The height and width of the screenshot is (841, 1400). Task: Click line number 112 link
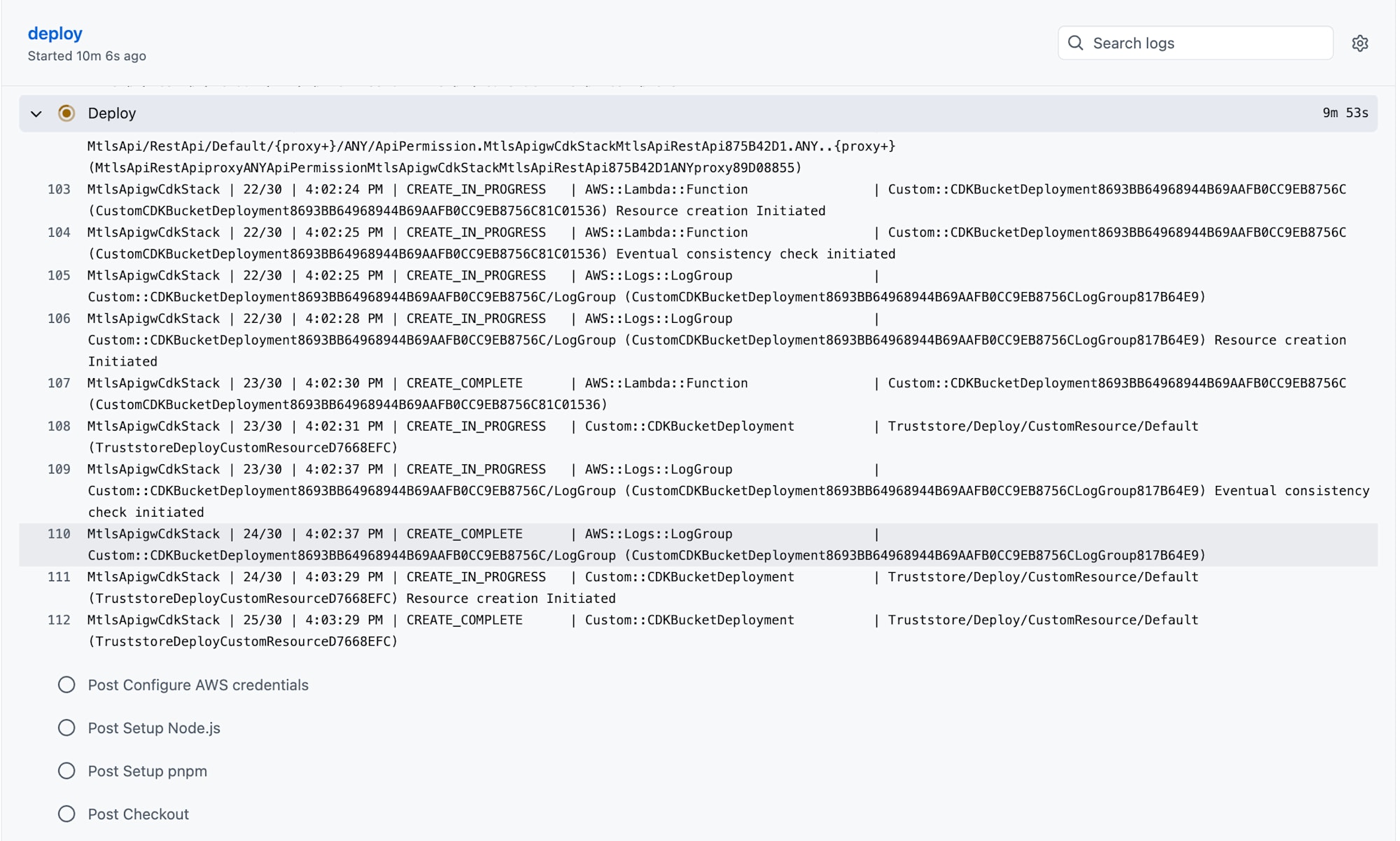(x=59, y=620)
